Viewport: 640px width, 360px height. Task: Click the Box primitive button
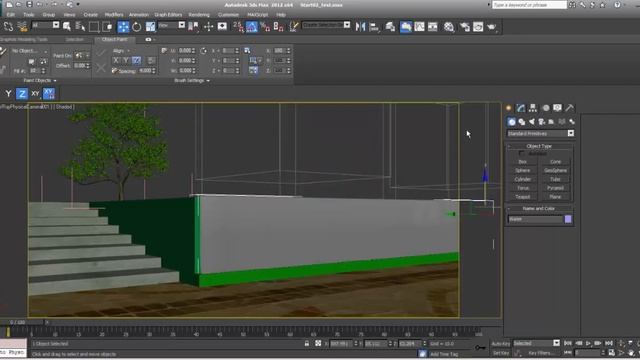click(522, 162)
